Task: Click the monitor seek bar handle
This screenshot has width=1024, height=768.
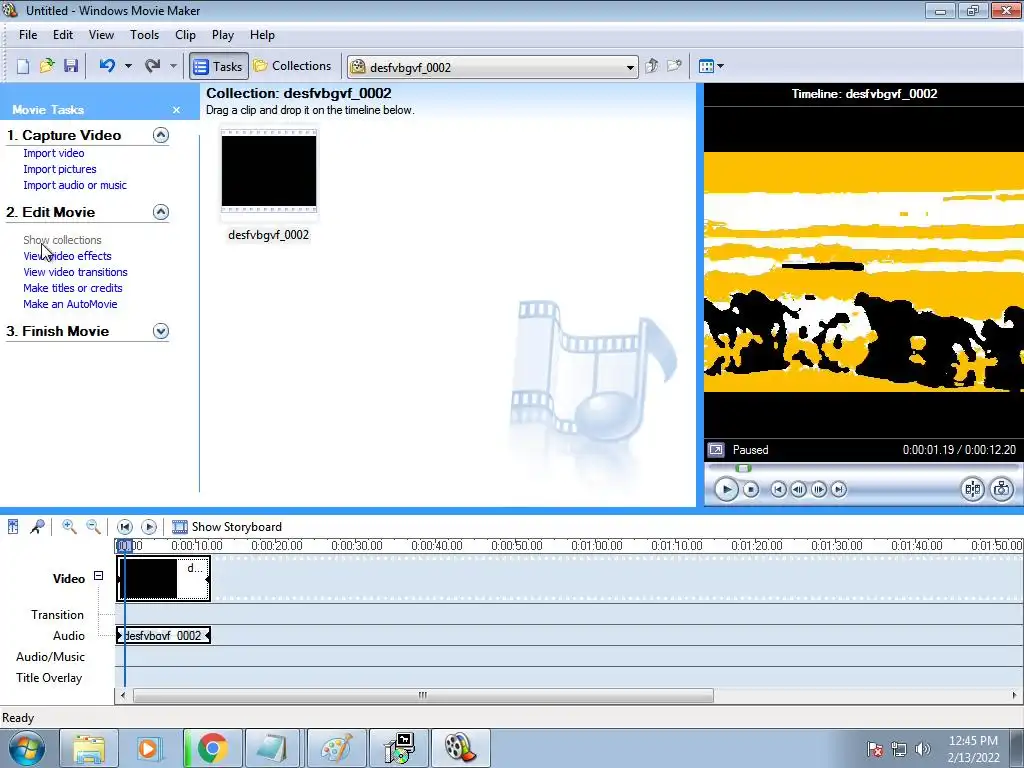Action: pyautogui.click(x=743, y=468)
